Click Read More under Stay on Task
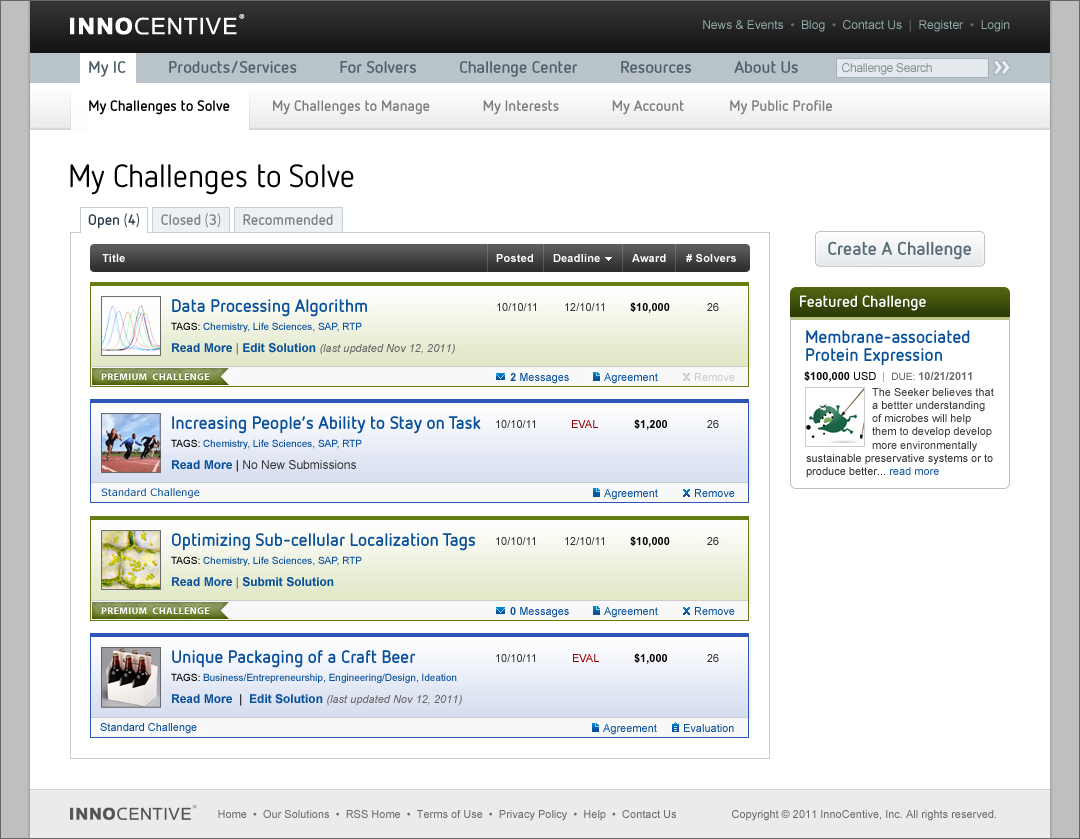 201,465
